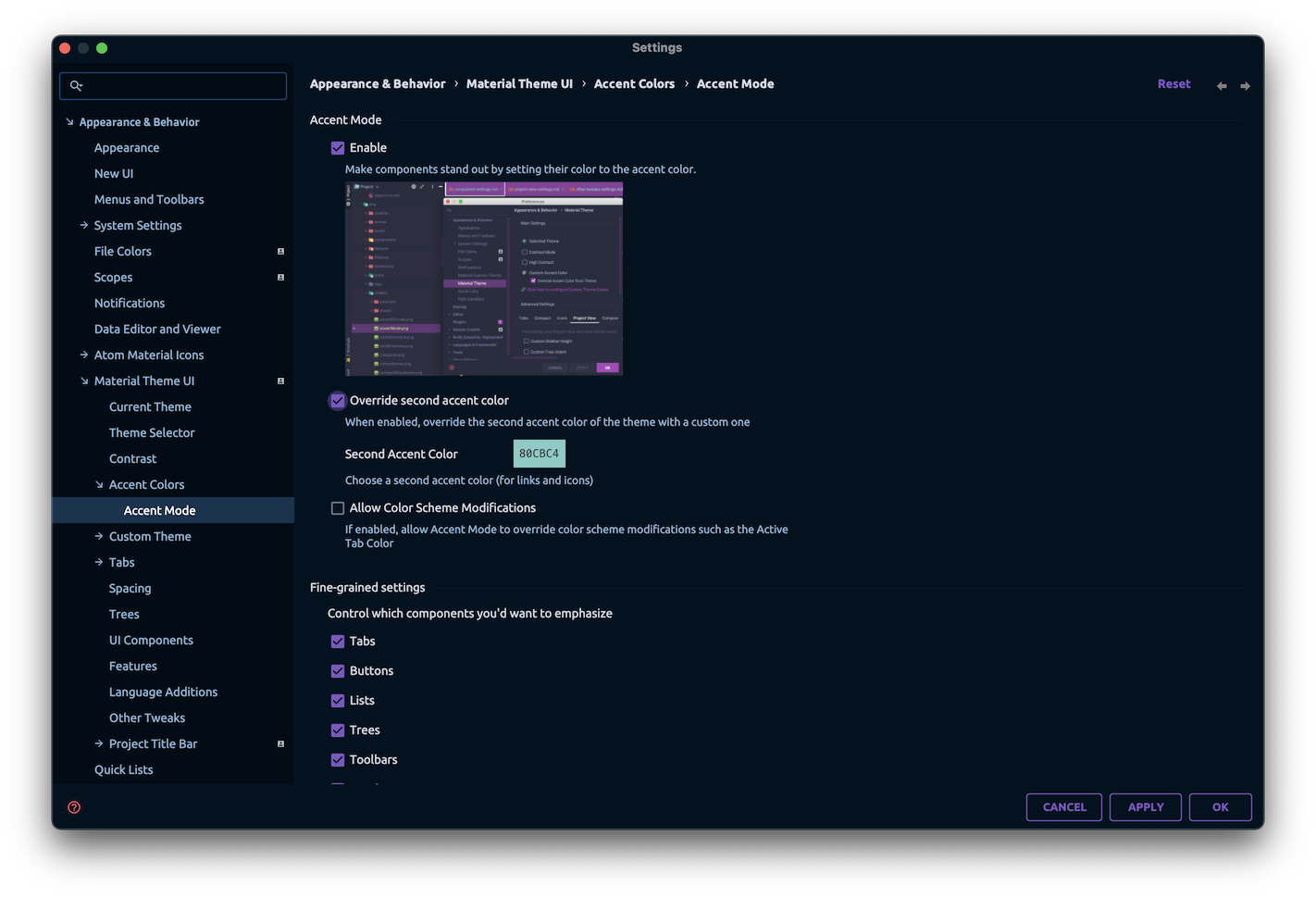Viewport: 1316px width, 898px height.
Task: Collapse the Accent Colors tree node
Action: pyautogui.click(x=98, y=483)
